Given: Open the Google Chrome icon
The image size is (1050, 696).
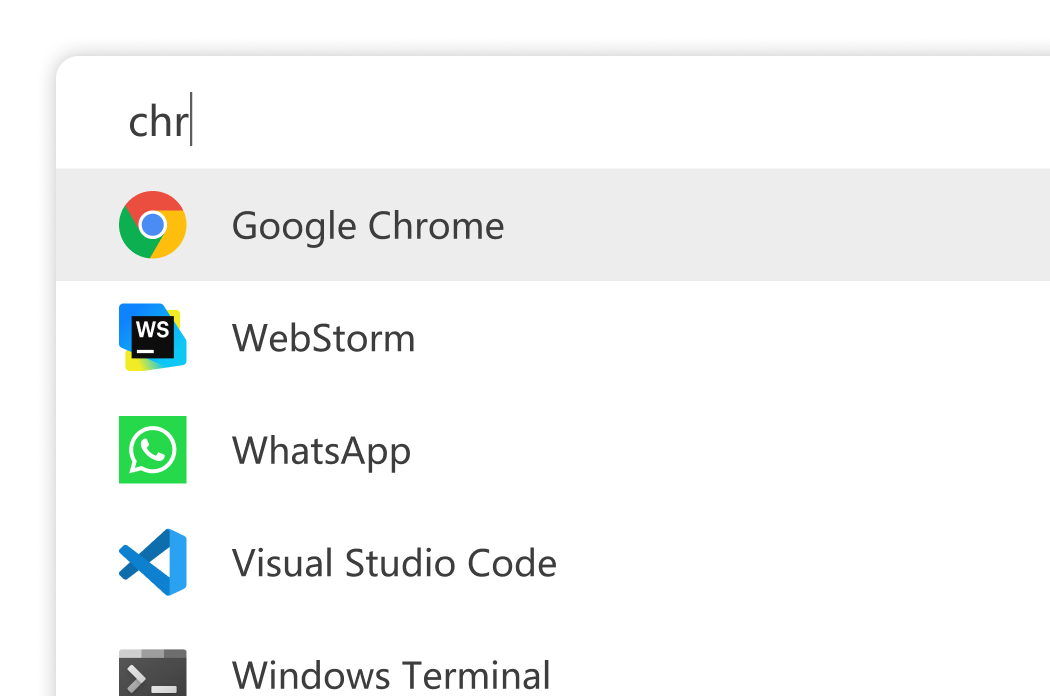Looking at the screenshot, I should pyautogui.click(x=153, y=225).
